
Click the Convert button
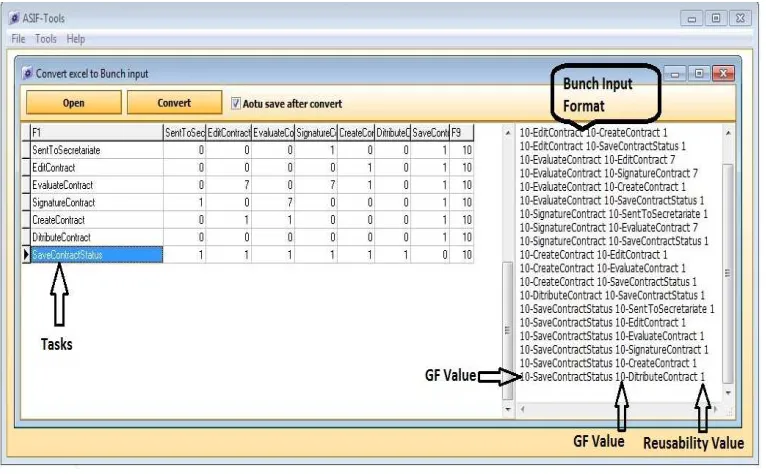[x=174, y=103]
